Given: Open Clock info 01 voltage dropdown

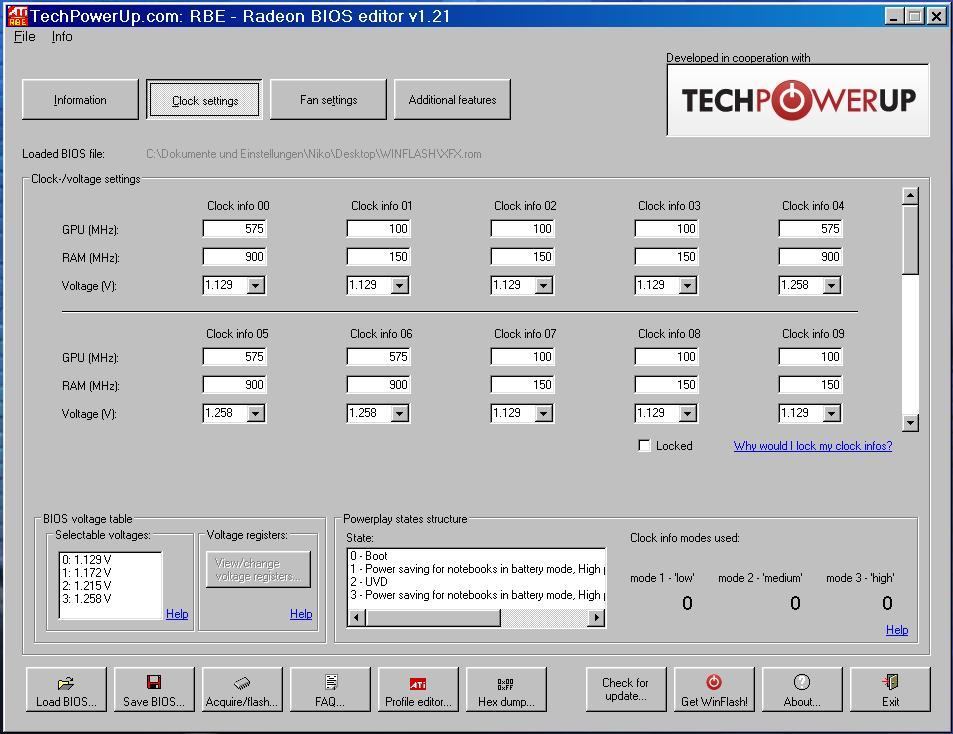Looking at the screenshot, I should click(400, 285).
